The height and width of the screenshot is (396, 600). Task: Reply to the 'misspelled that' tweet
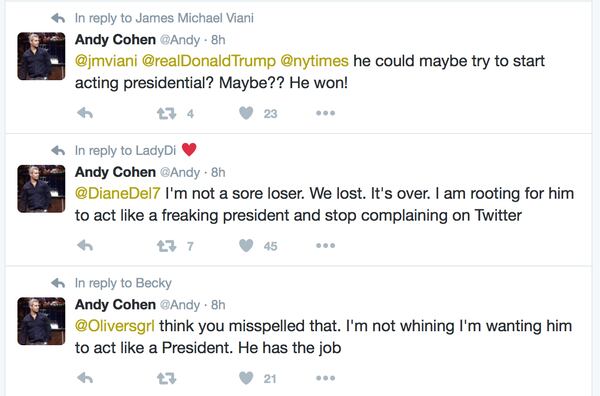[x=85, y=378]
